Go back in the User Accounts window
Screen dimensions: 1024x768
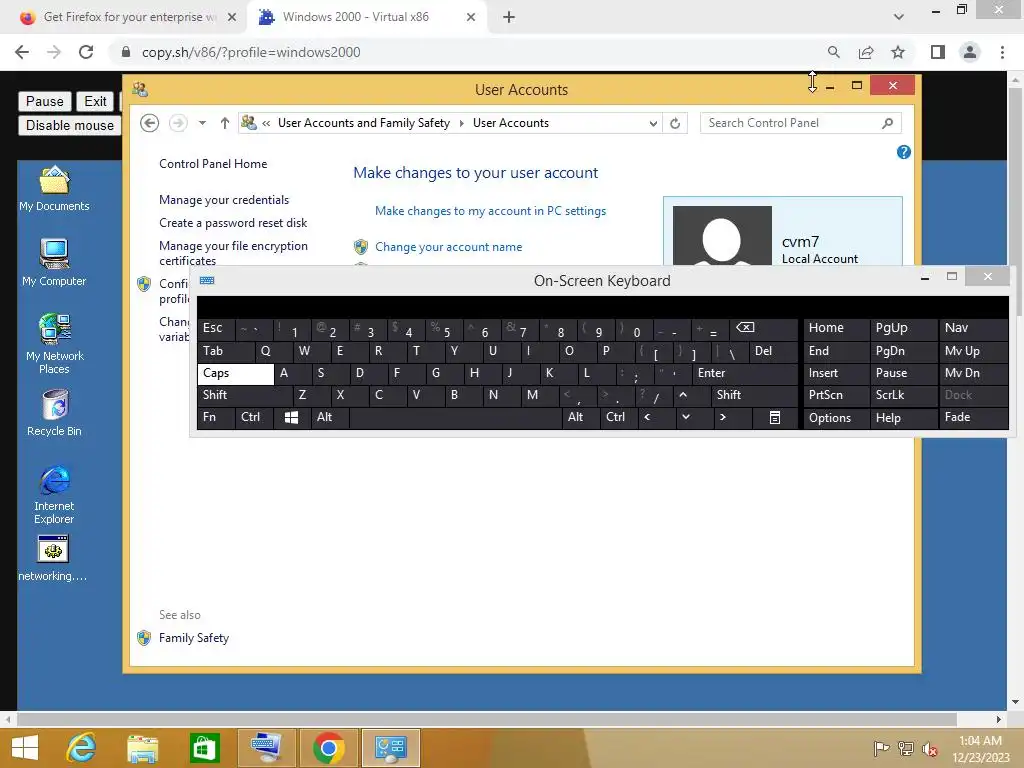click(150, 123)
